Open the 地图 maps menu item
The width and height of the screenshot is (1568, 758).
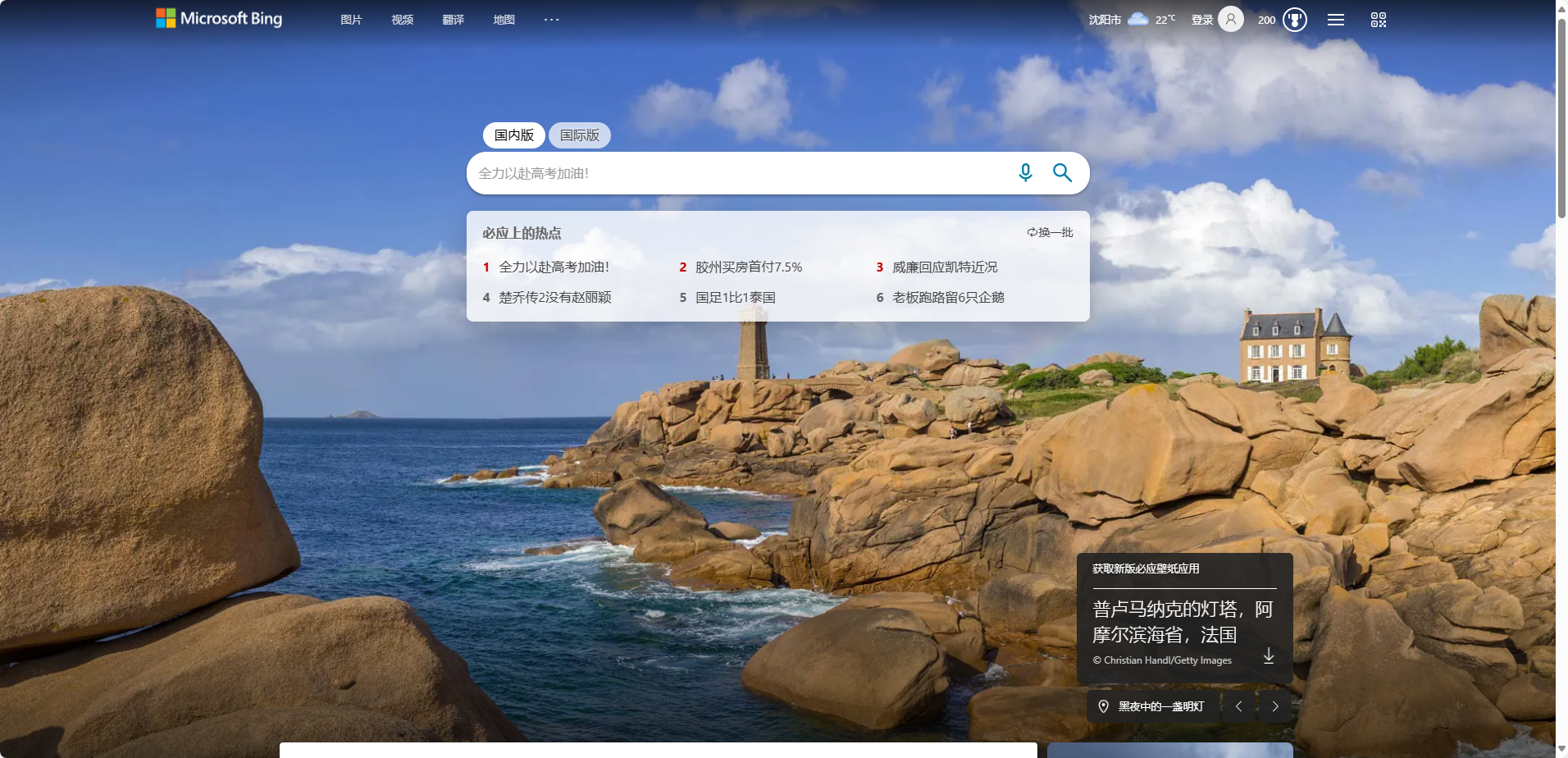pyautogui.click(x=504, y=20)
